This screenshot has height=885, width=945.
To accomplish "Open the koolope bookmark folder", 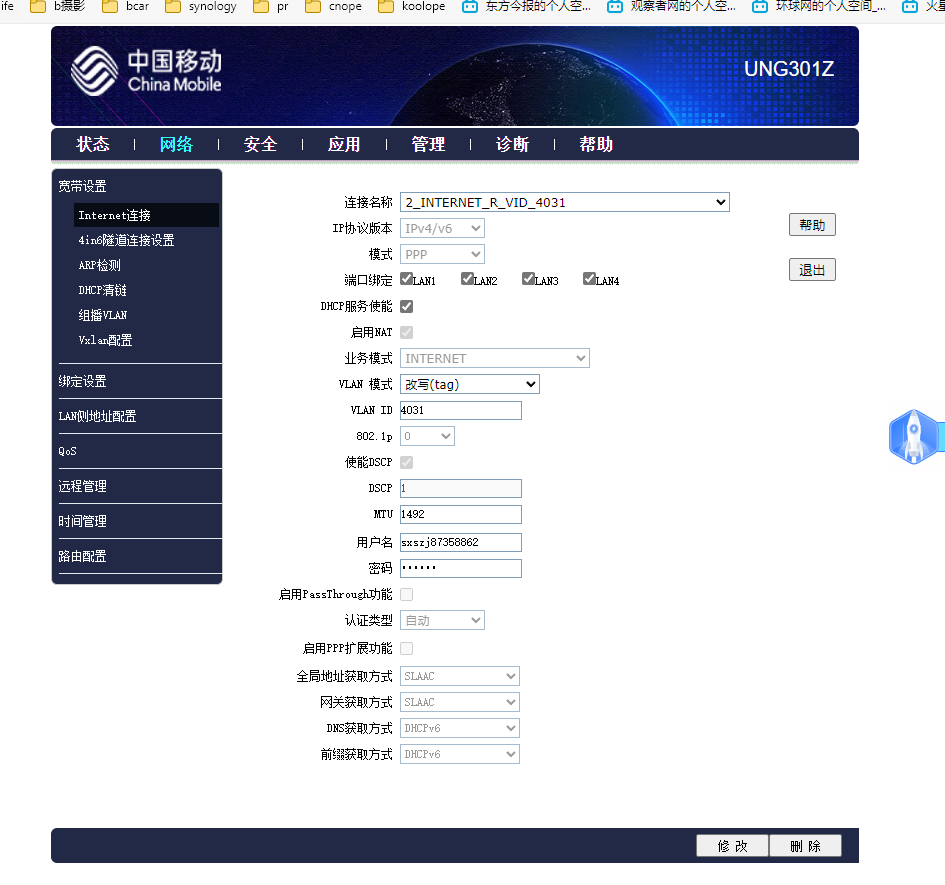I will [x=412, y=6].
